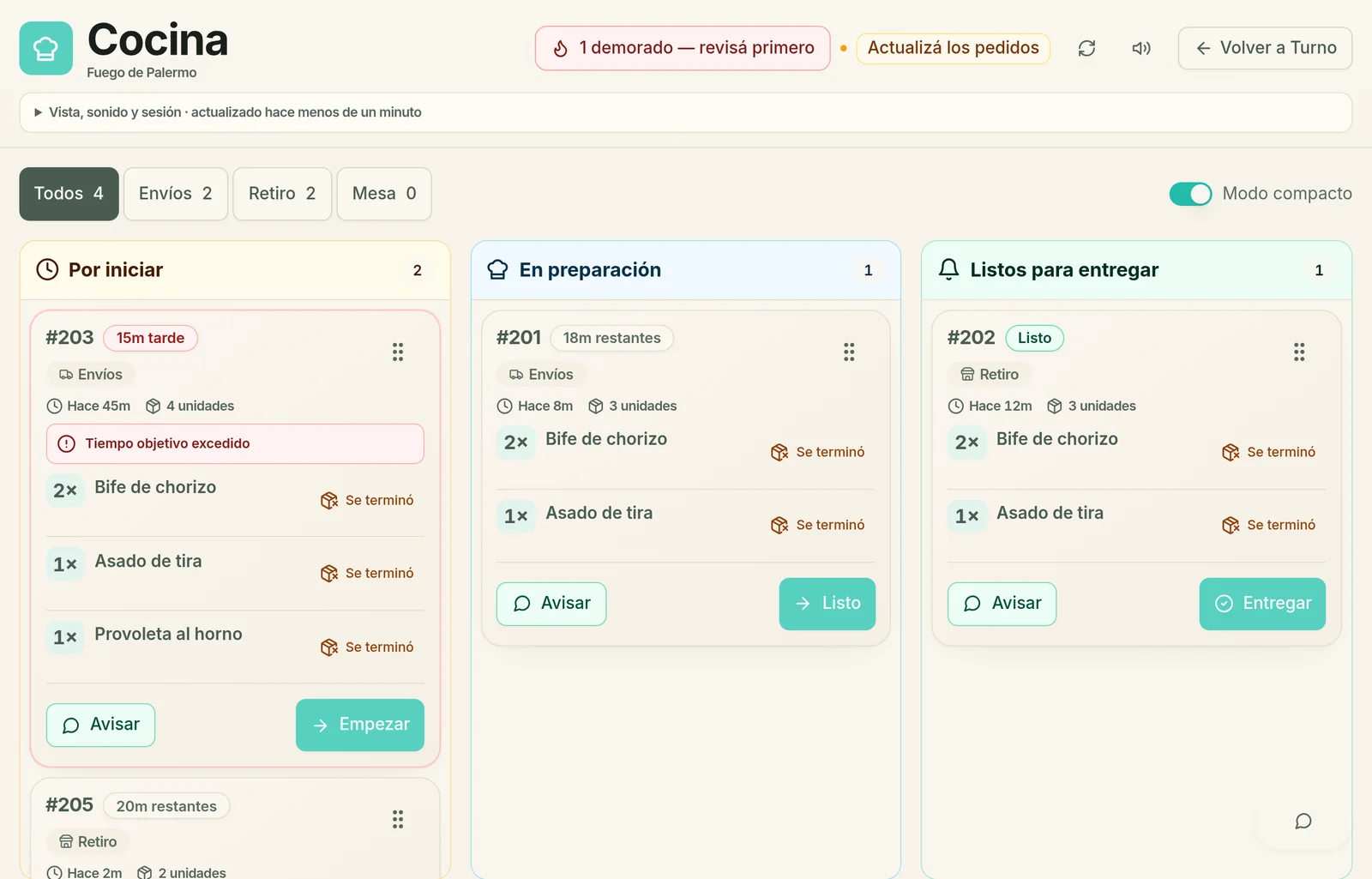Click Avisar on order #201

tap(551, 604)
